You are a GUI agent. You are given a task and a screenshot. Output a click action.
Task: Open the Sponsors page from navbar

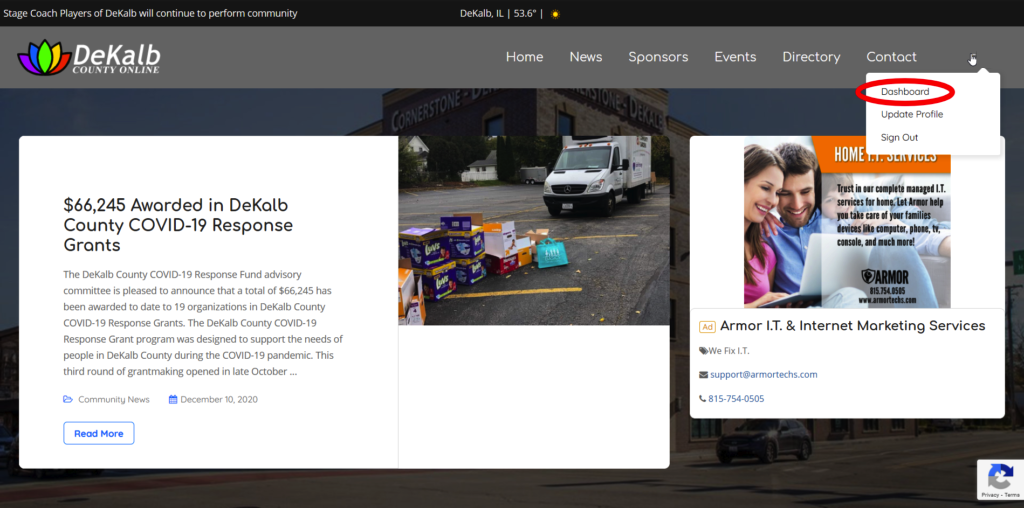658,57
